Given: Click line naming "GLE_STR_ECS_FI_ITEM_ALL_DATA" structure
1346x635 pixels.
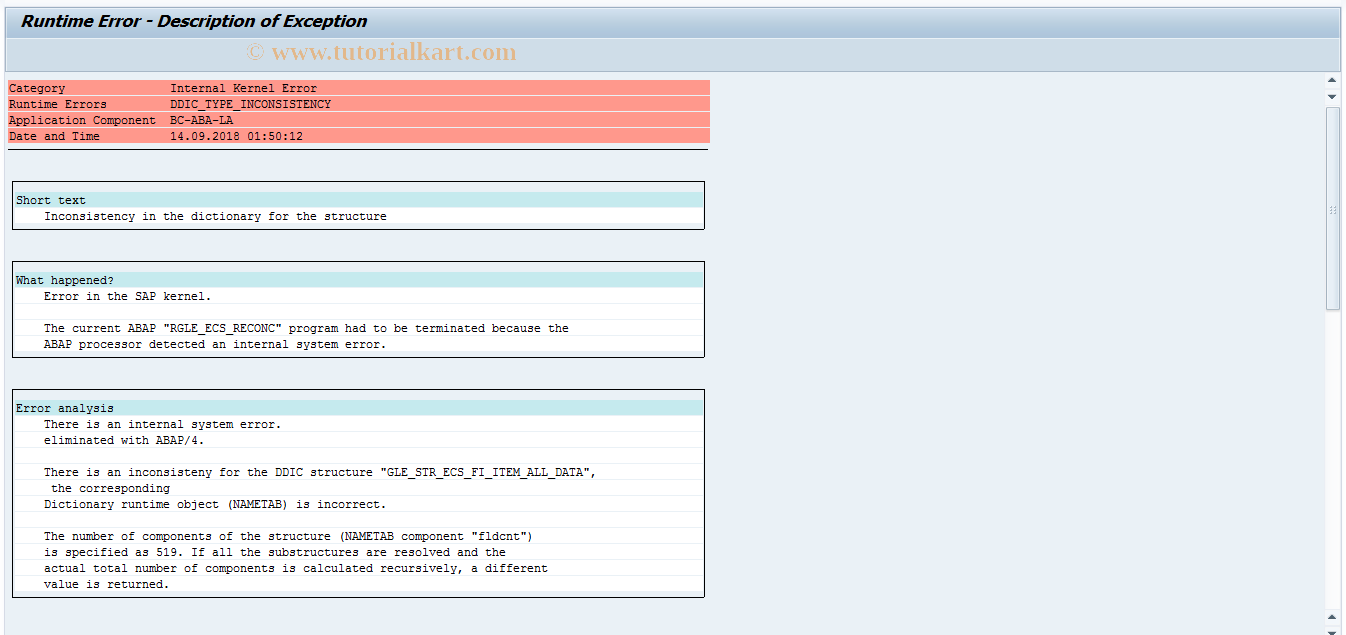Looking at the screenshot, I should [x=320, y=472].
